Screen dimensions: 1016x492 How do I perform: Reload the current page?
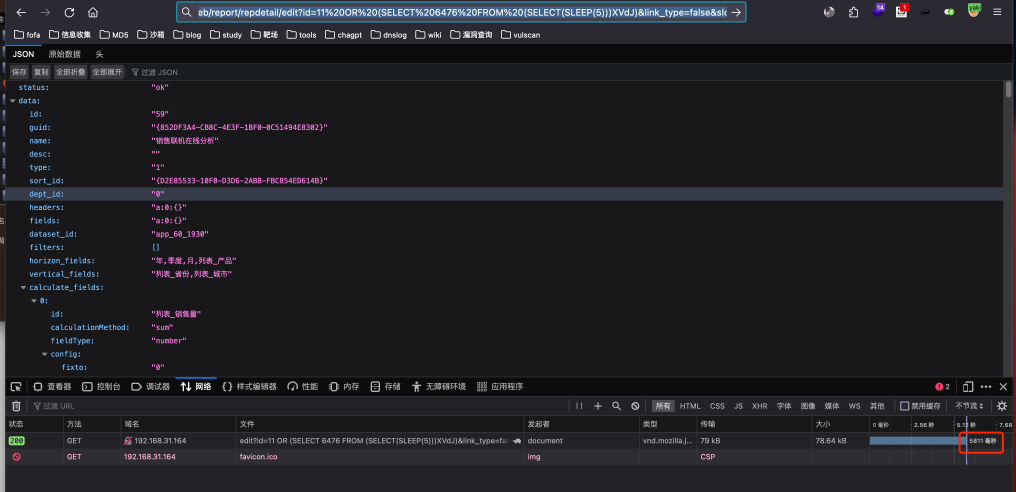tap(69, 12)
